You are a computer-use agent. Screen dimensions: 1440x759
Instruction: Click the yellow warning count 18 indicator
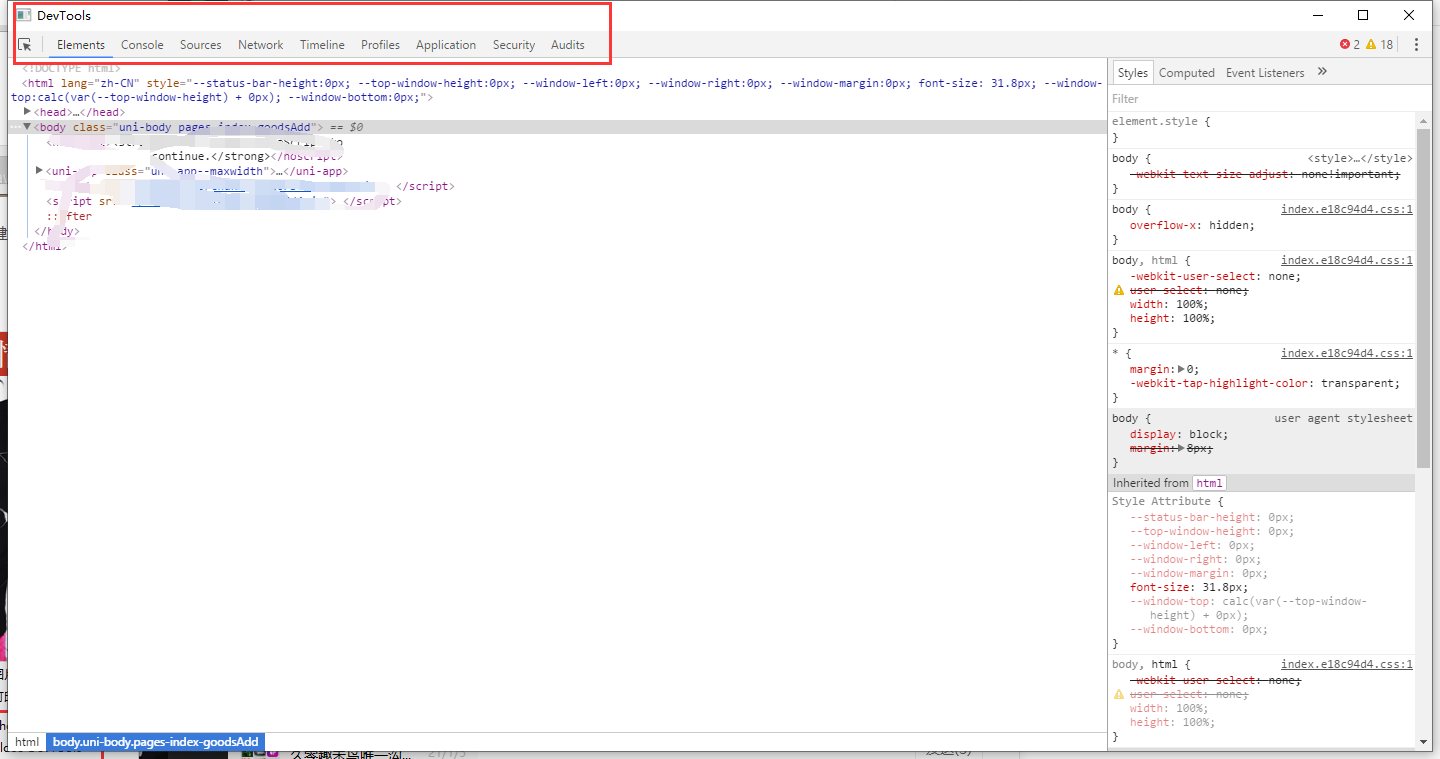coord(1379,45)
